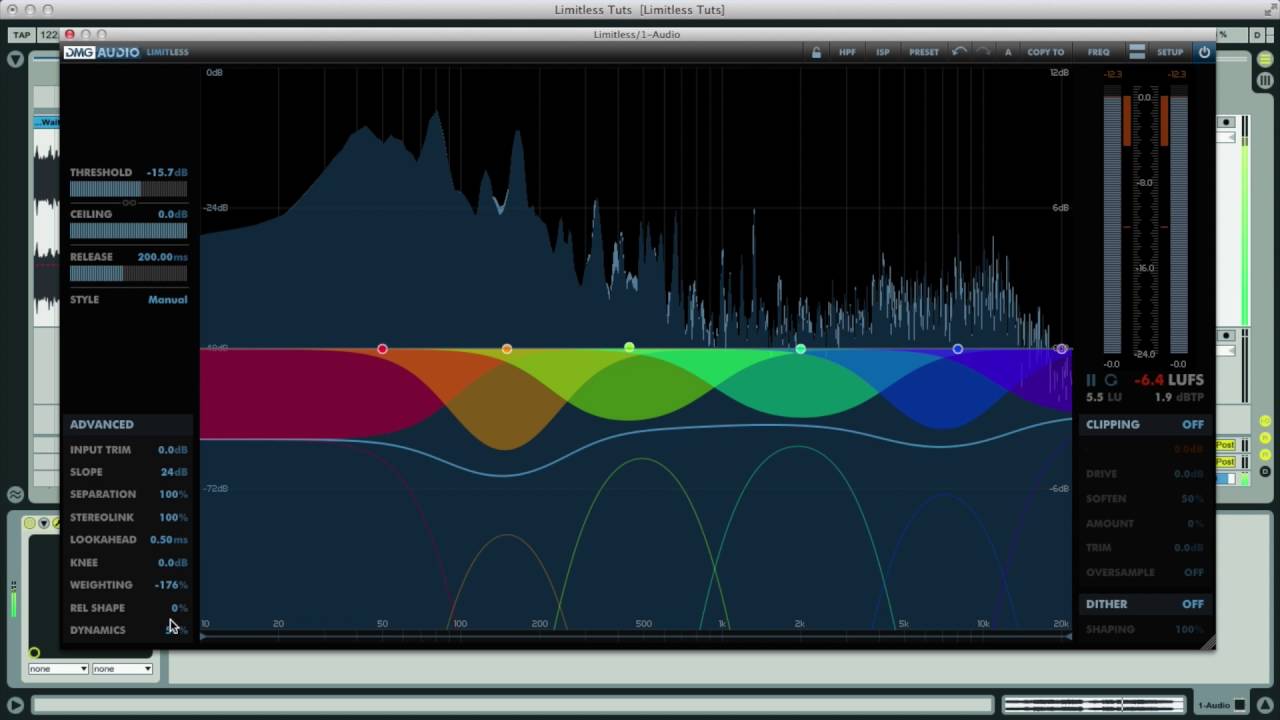Viewport: 1280px width, 720px height.
Task: Click the THRESHOLD value -15.7dB
Action: (x=167, y=173)
